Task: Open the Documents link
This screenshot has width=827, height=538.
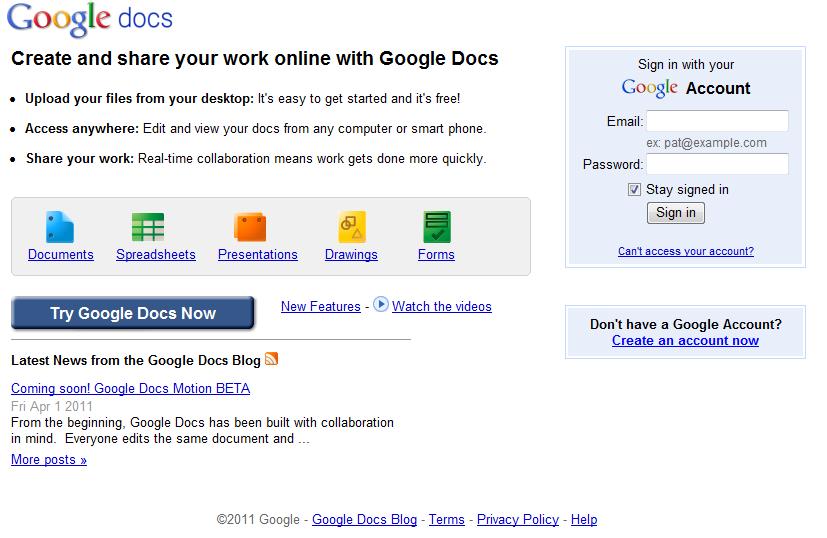Action: (61, 255)
